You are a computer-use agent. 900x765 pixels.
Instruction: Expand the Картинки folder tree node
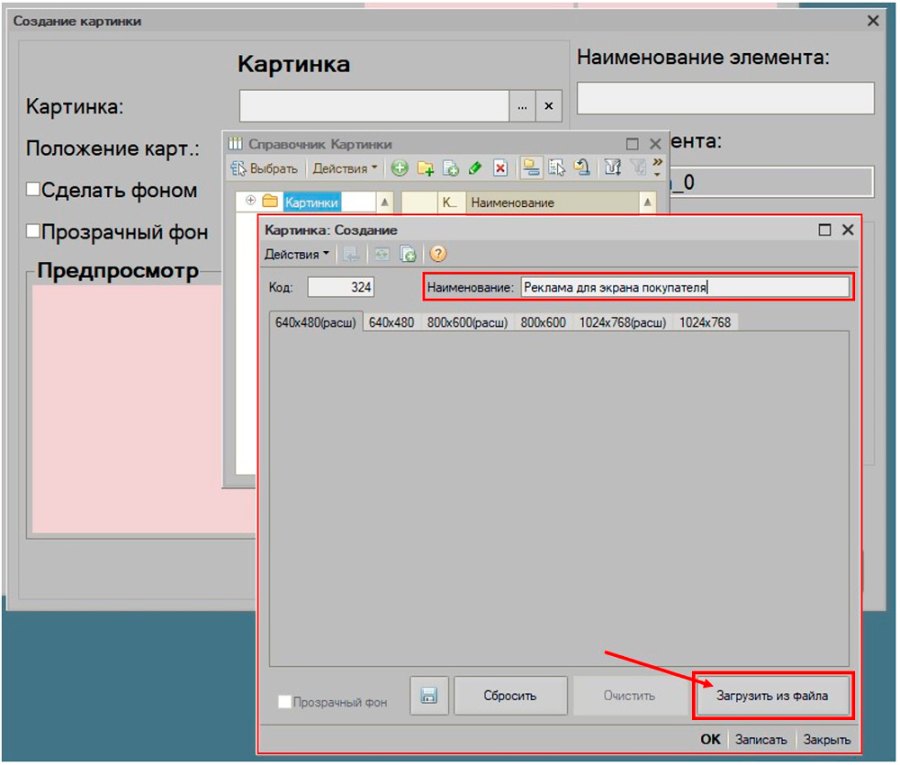point(250,200)
